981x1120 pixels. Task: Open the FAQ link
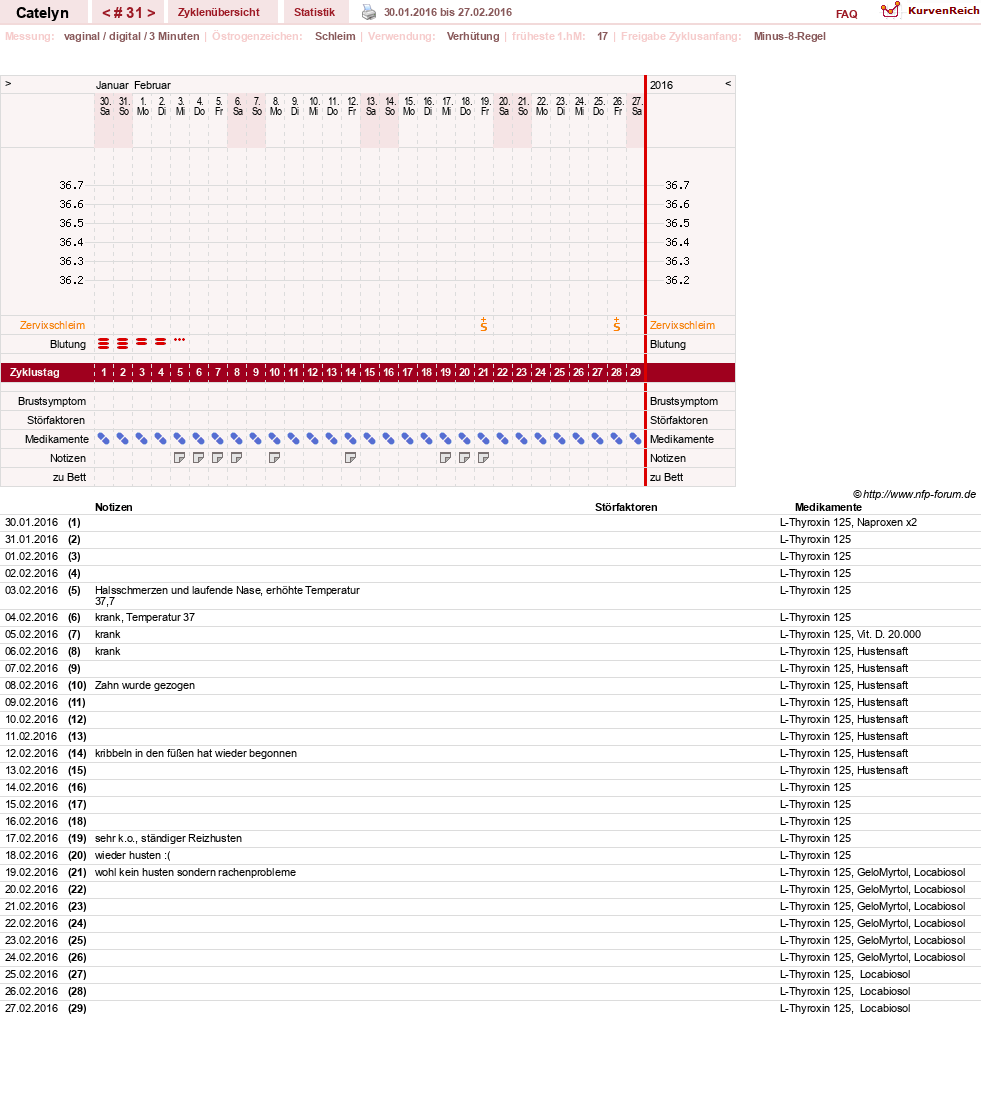coord(847,14)
